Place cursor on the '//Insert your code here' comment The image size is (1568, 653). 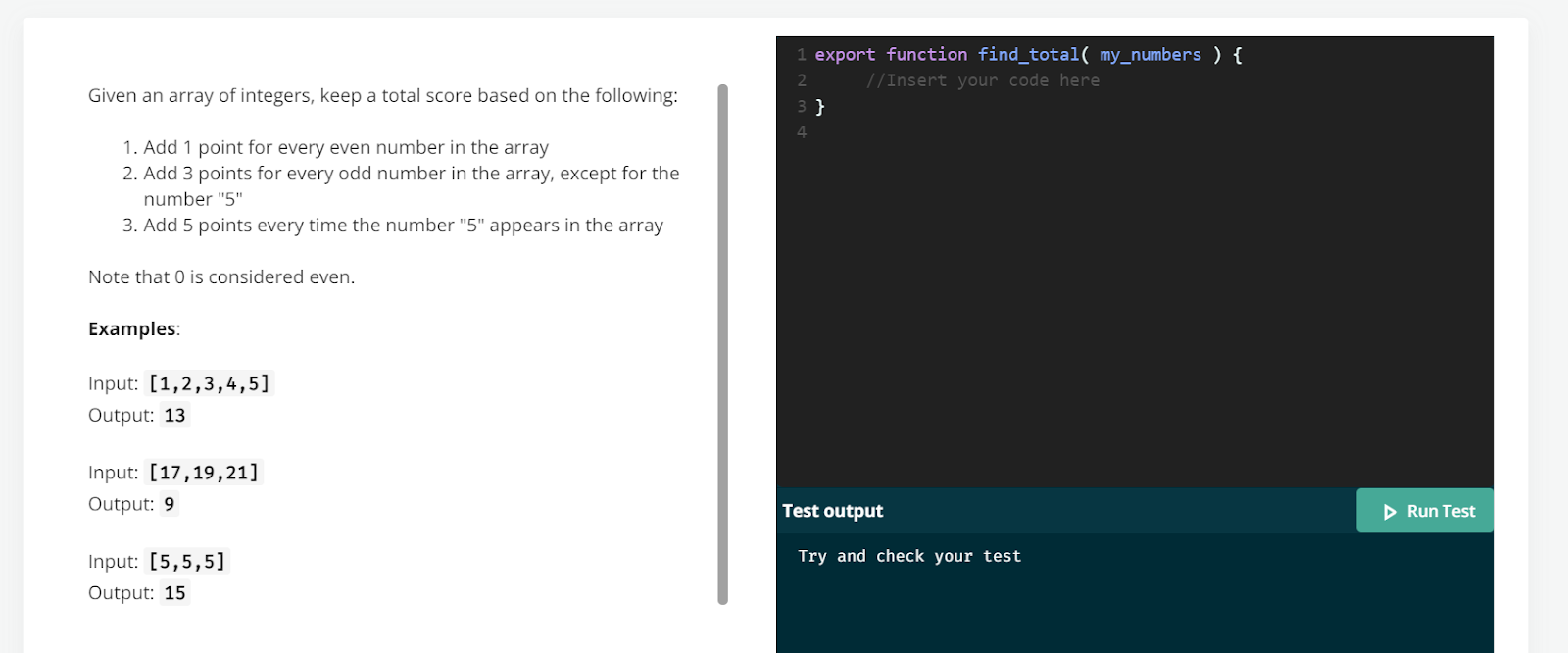(x=982, y=80)
